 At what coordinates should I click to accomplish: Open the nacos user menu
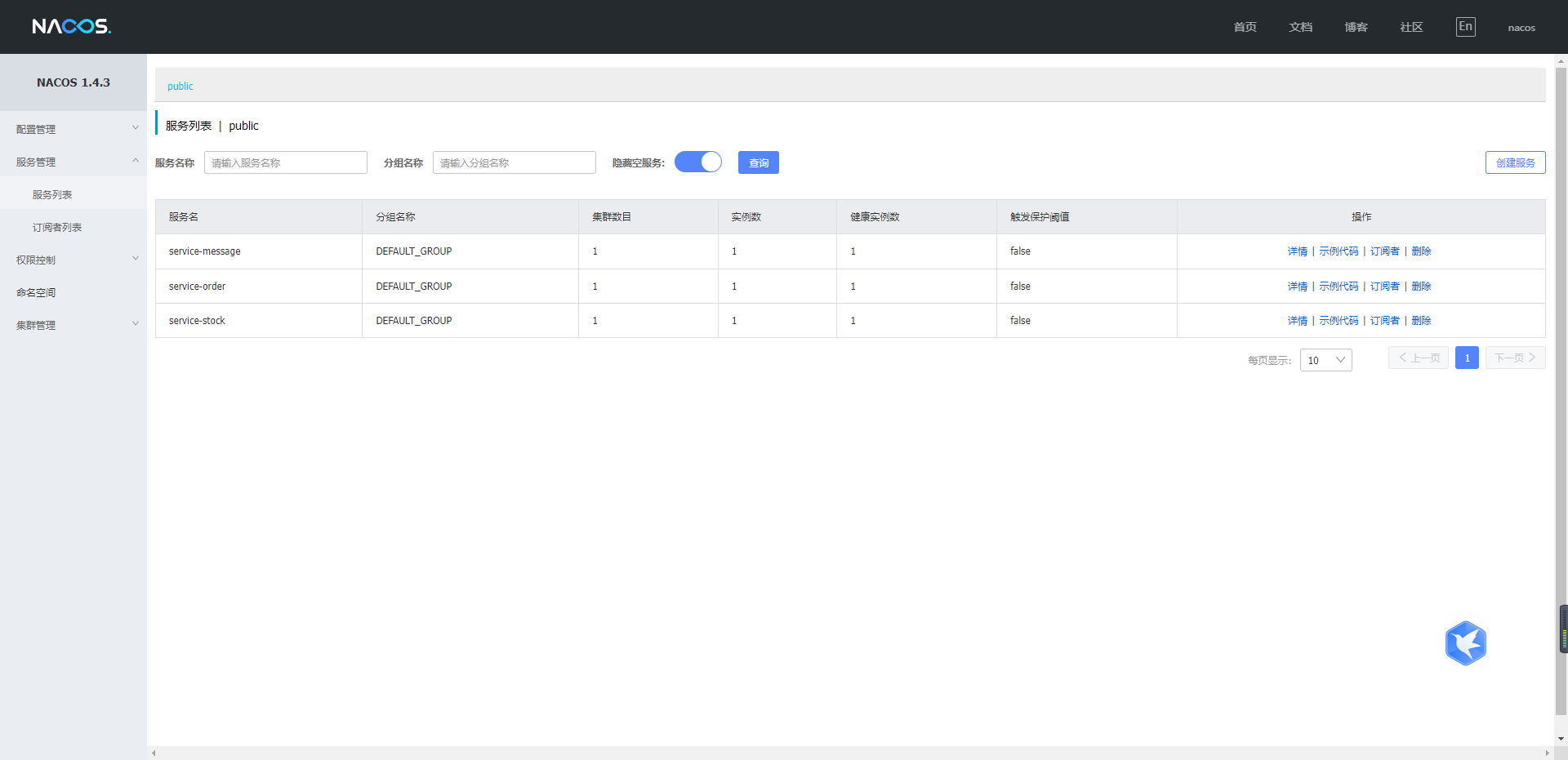1521,28
